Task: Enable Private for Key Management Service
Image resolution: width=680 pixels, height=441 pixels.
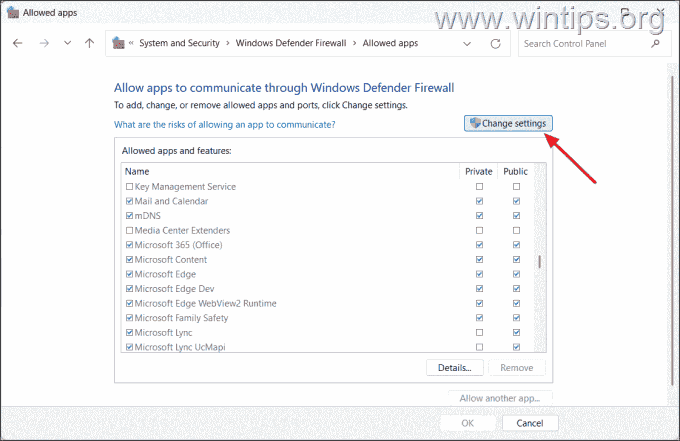Action: click(479, 186)
